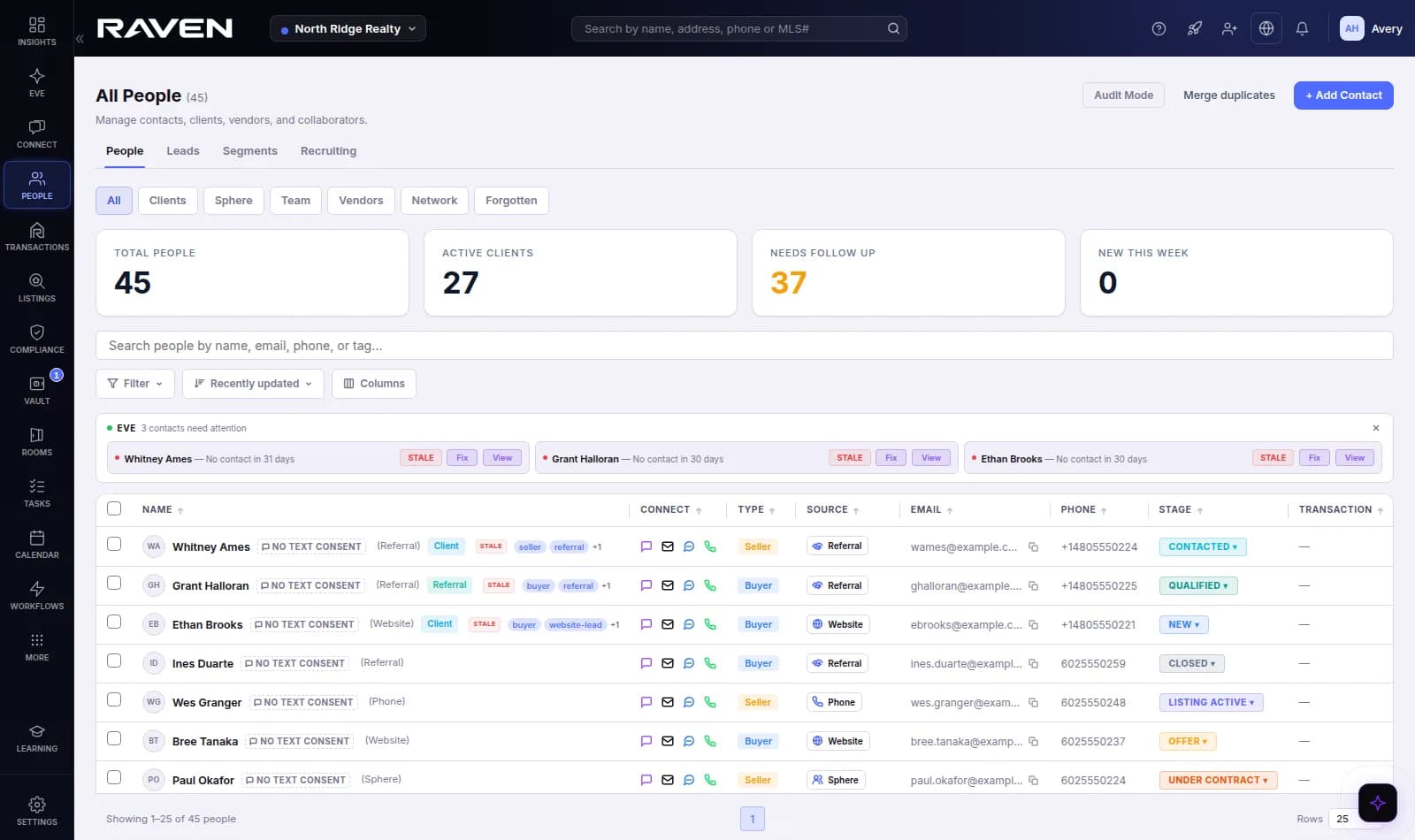Viewport: 1415px width, 840px height.
Task: Select the Wes Granger row checkbox
Action: click(x=114, y=699)
